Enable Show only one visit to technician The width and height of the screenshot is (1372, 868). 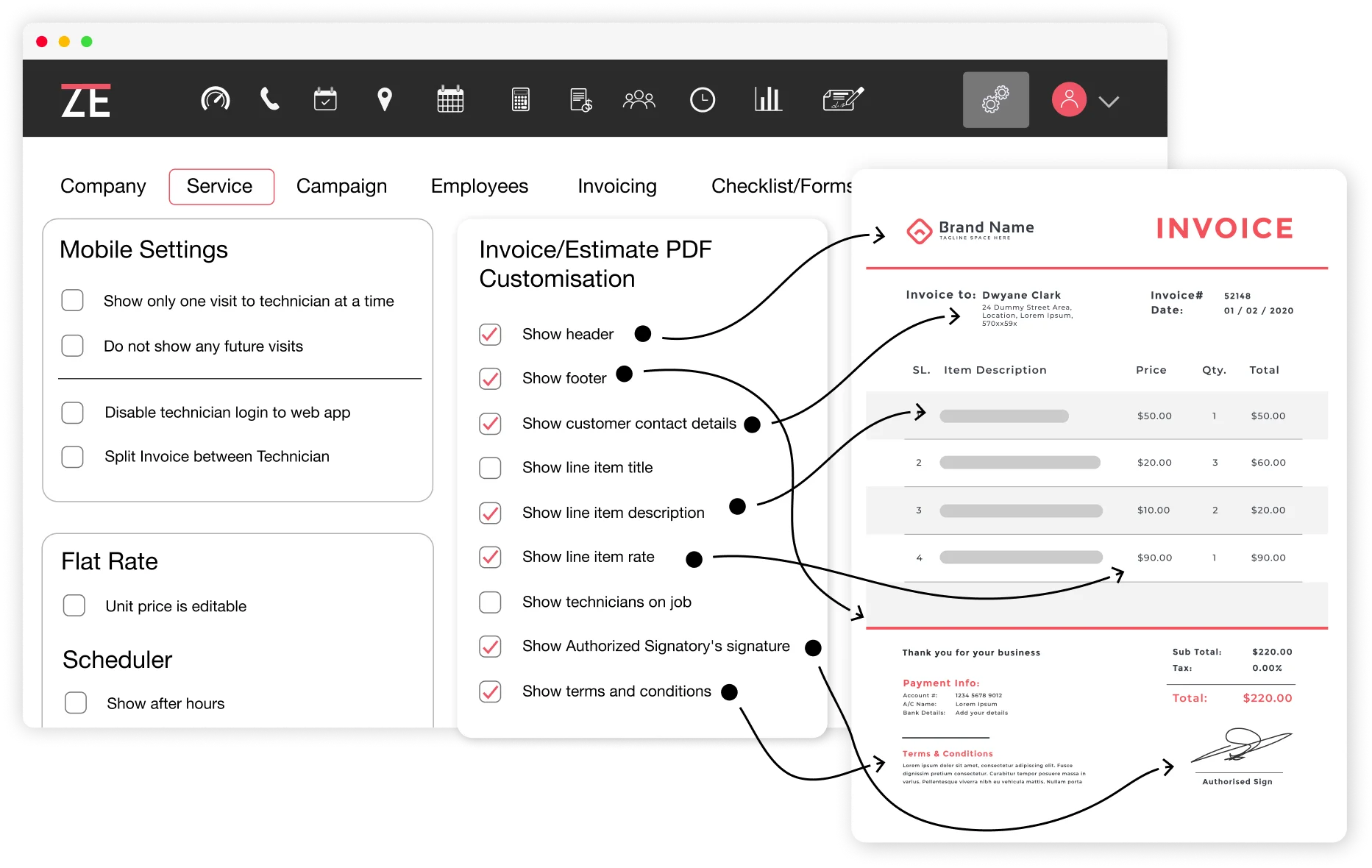[x=72, y=300]
